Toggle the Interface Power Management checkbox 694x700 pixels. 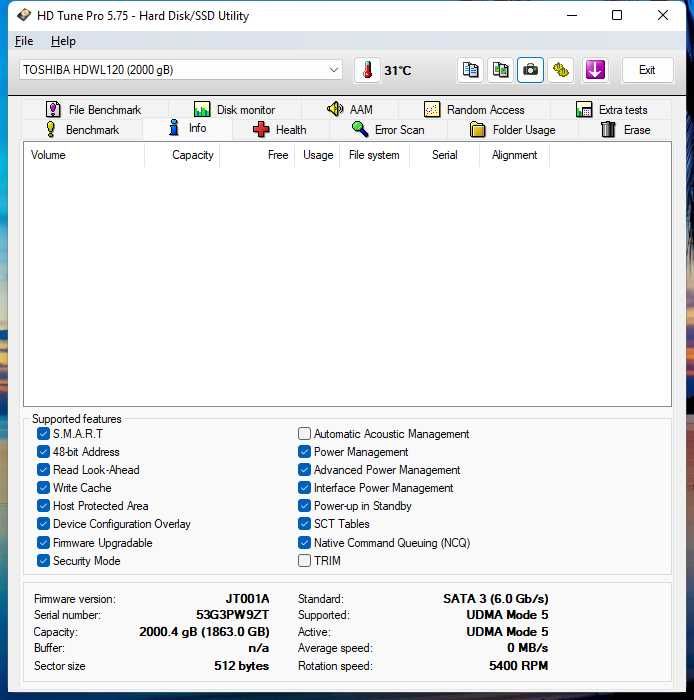click(x=304, y=488)
